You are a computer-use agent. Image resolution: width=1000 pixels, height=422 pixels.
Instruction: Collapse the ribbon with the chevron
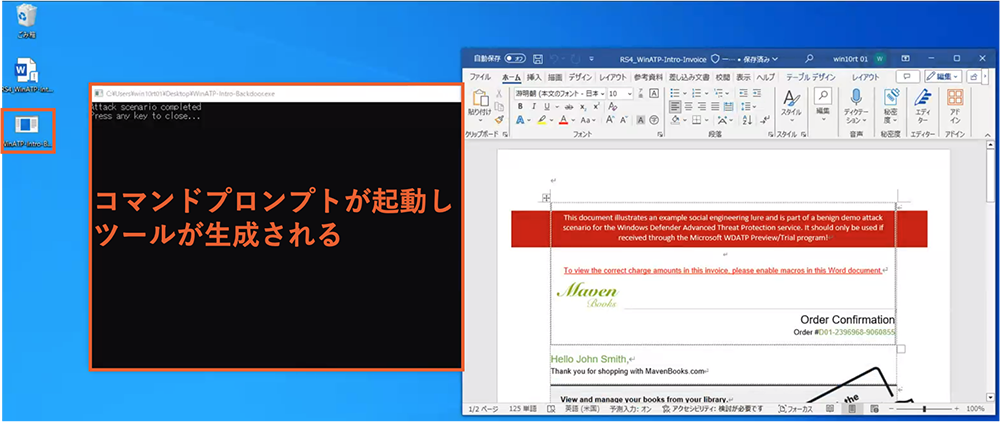tap(987, 135)
